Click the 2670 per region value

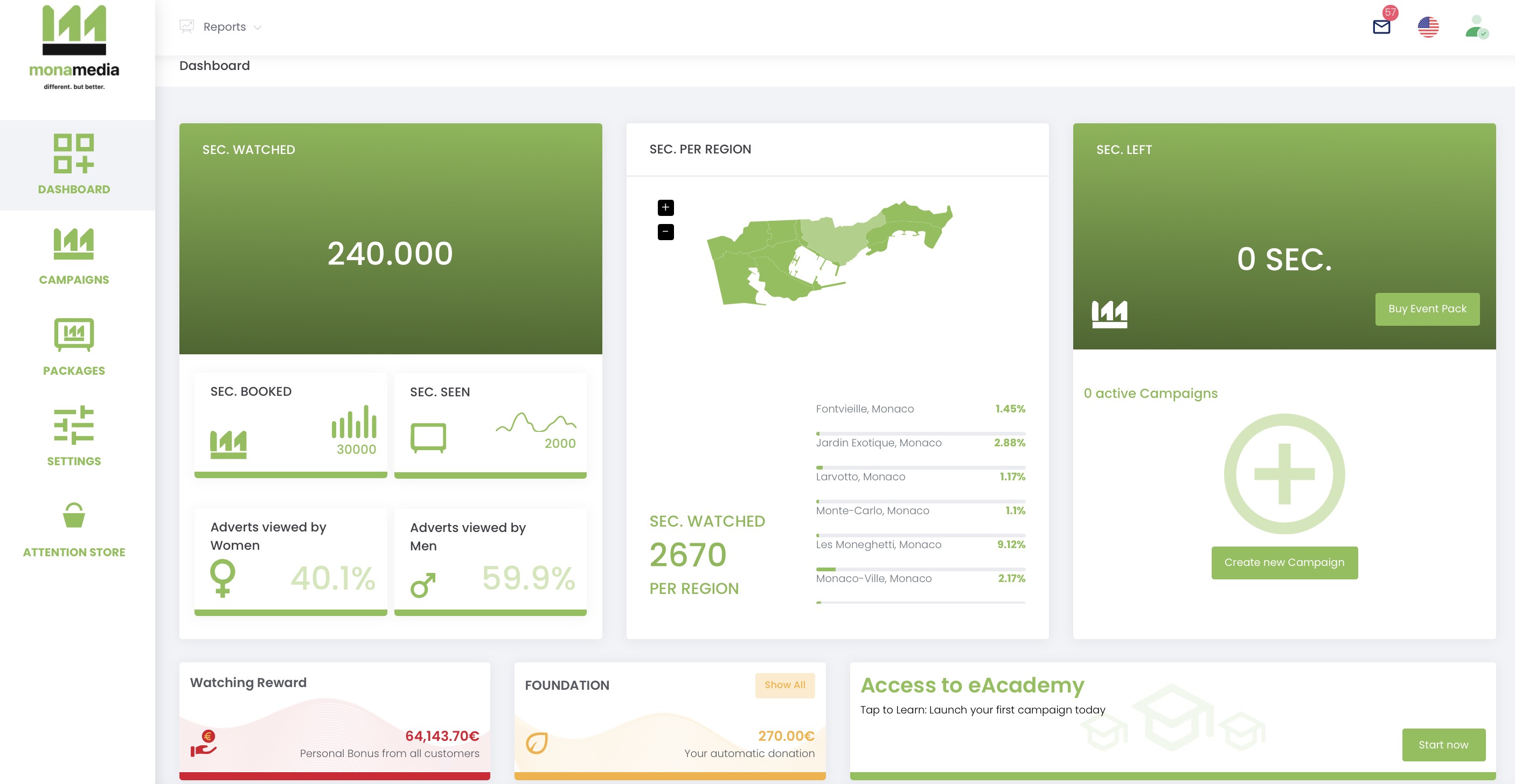point(688,555)
